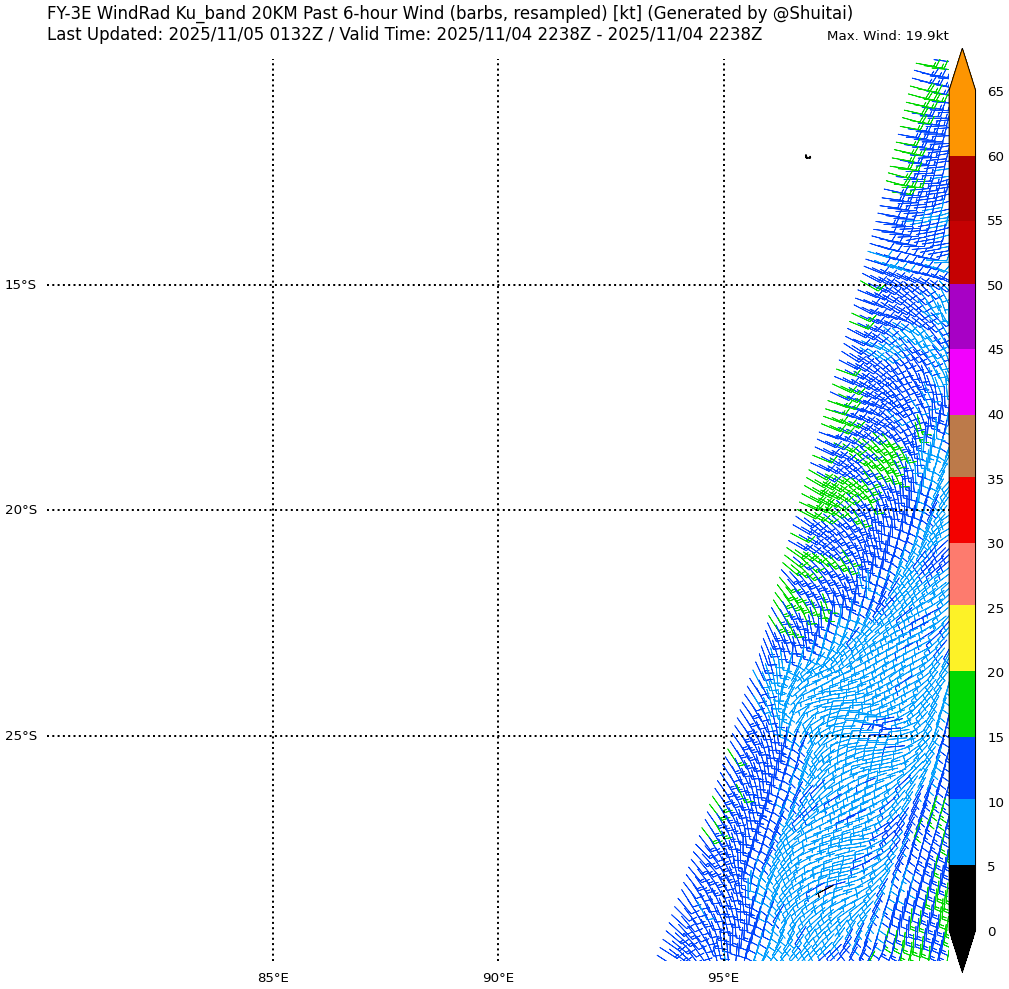Select the 95°E longitude tick label
This screenshot has height=989, width=1009.
(x=723, y=977)
